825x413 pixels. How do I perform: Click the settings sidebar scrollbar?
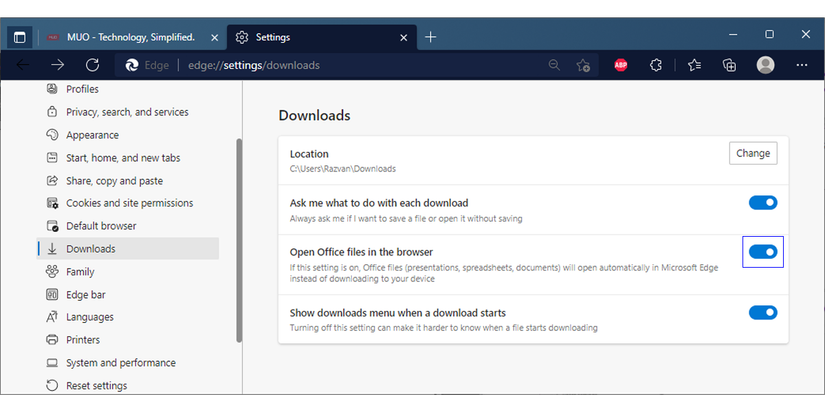239,240
